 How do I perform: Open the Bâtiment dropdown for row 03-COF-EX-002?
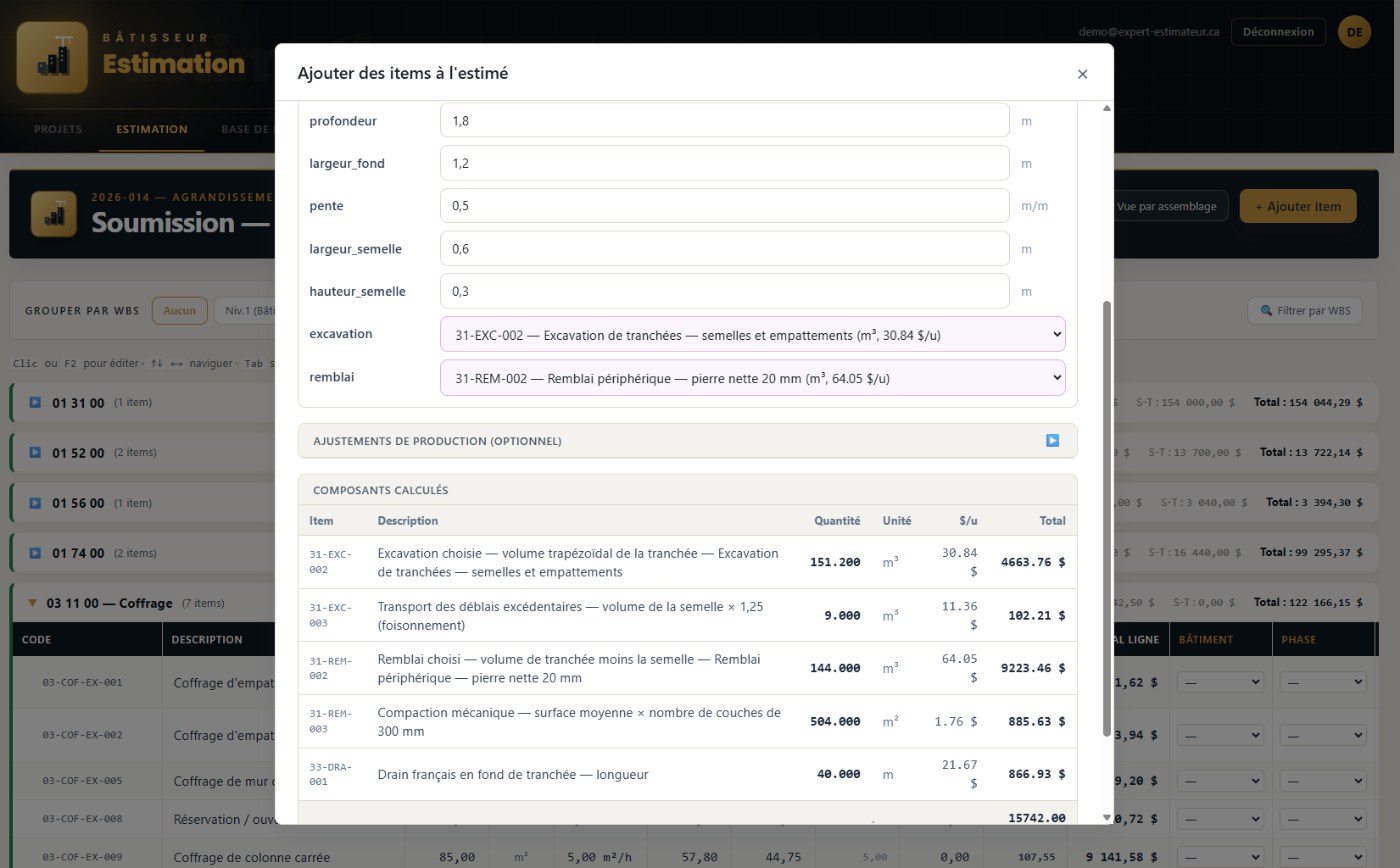1220,735
